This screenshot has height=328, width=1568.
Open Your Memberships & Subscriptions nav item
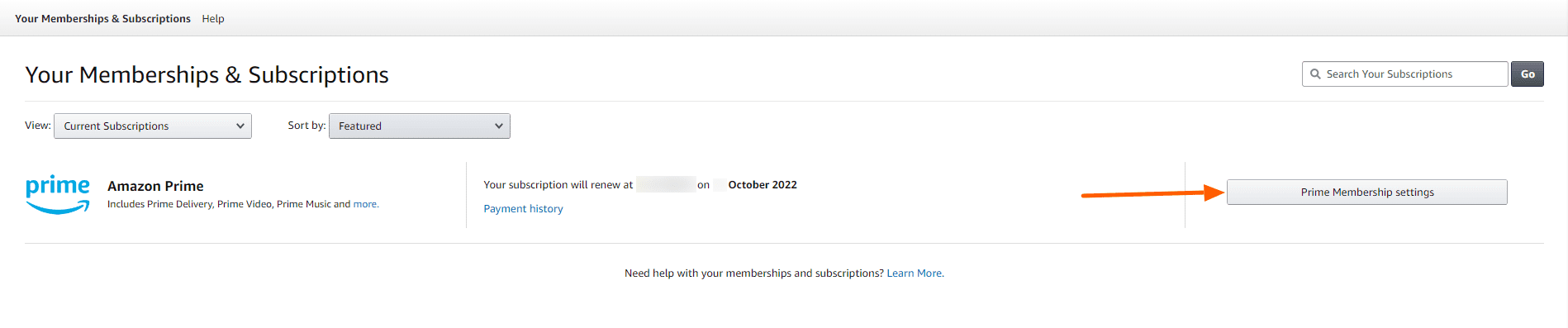(102, 18)
